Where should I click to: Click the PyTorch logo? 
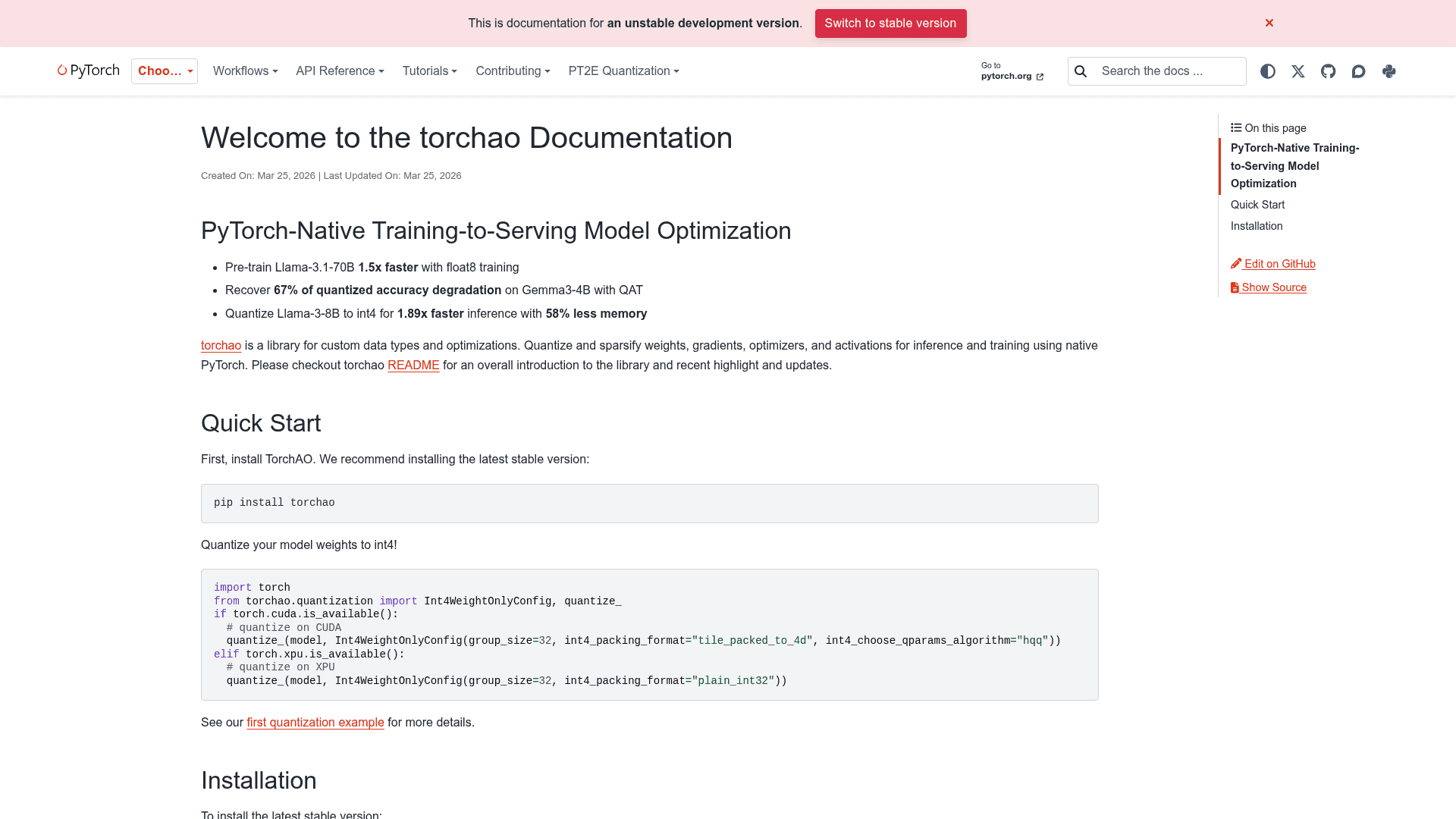(88, 71)
